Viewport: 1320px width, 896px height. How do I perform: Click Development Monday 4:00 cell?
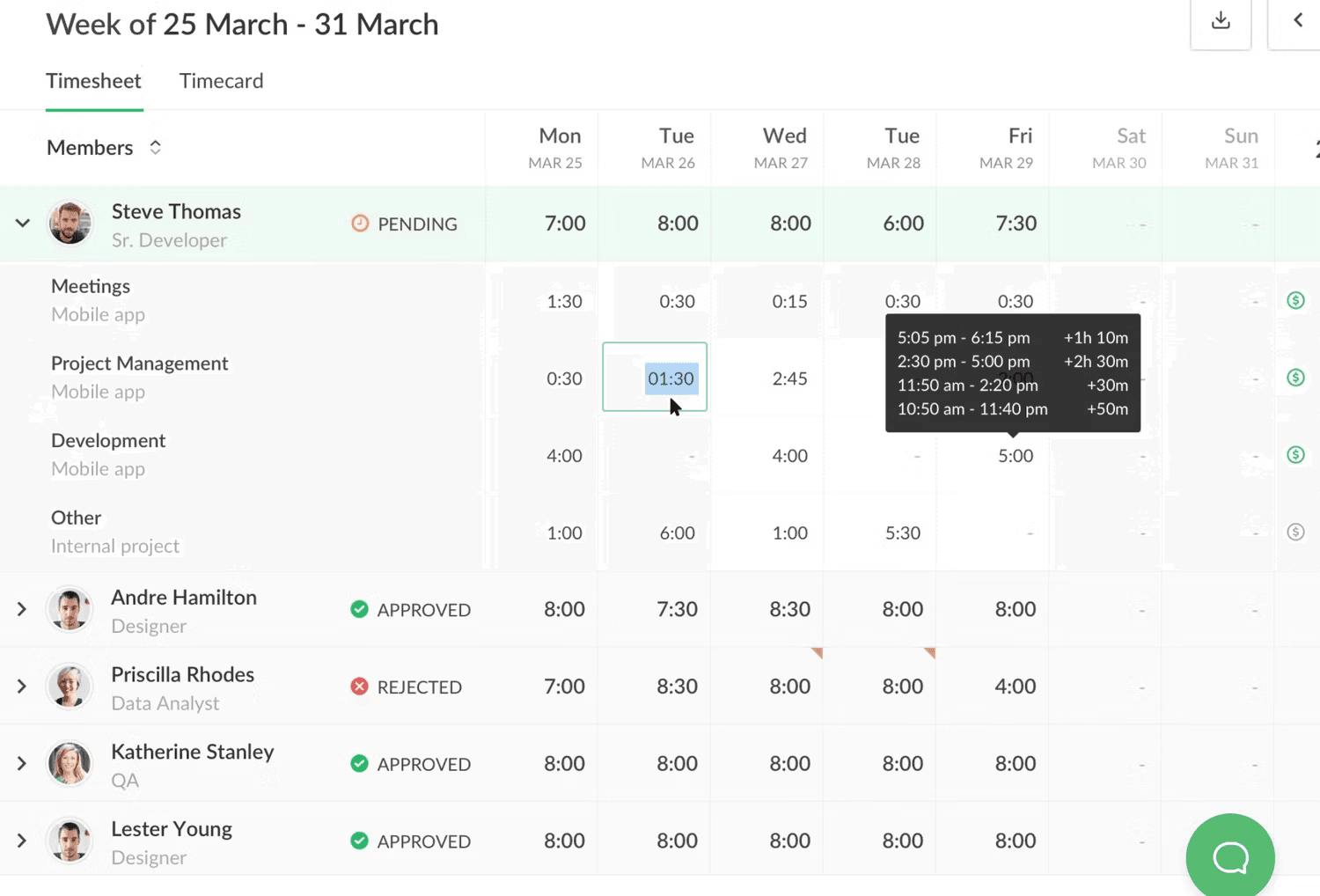[564, 456]
